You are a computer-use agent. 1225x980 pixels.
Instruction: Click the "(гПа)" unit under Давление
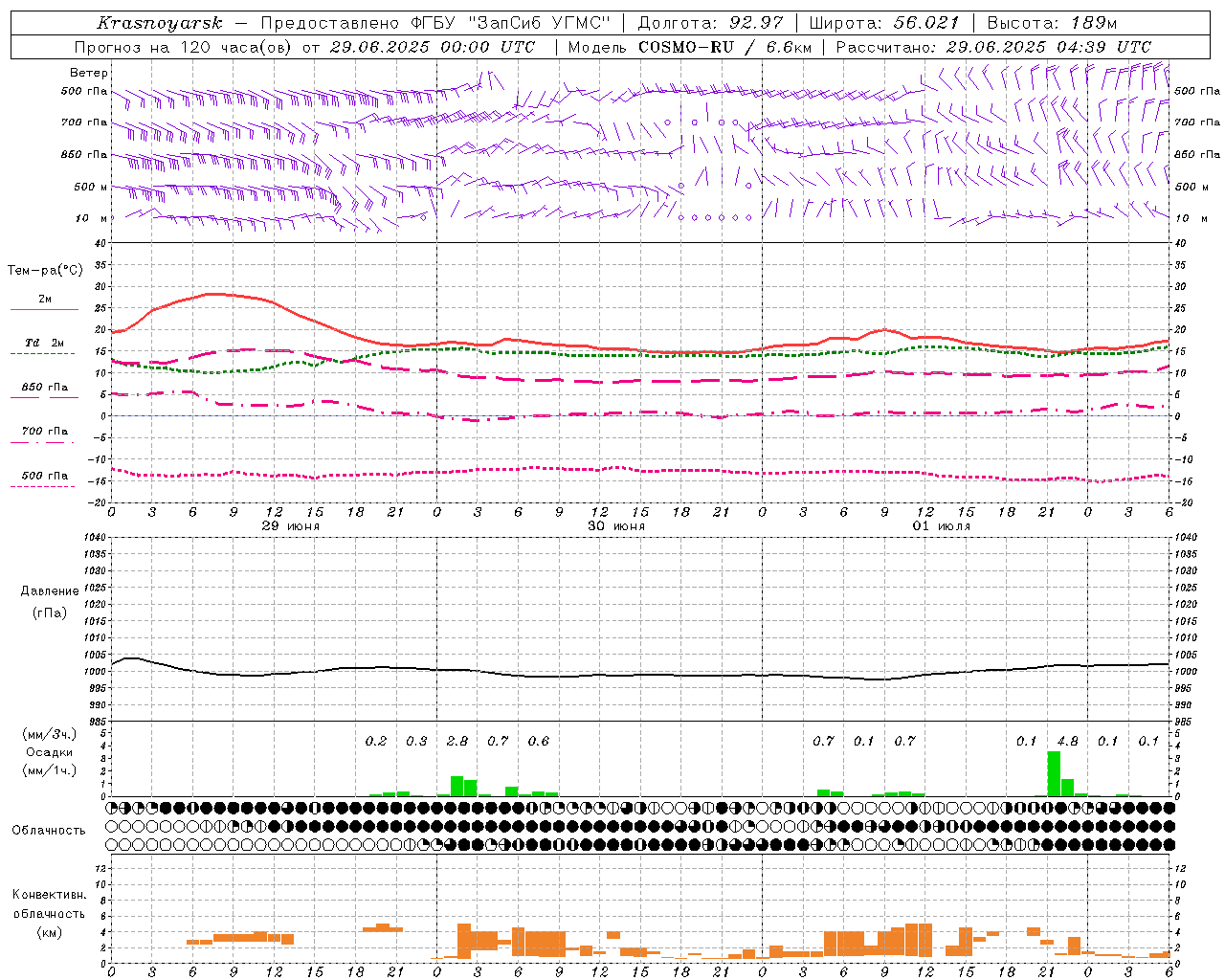(x=50, y=612)
